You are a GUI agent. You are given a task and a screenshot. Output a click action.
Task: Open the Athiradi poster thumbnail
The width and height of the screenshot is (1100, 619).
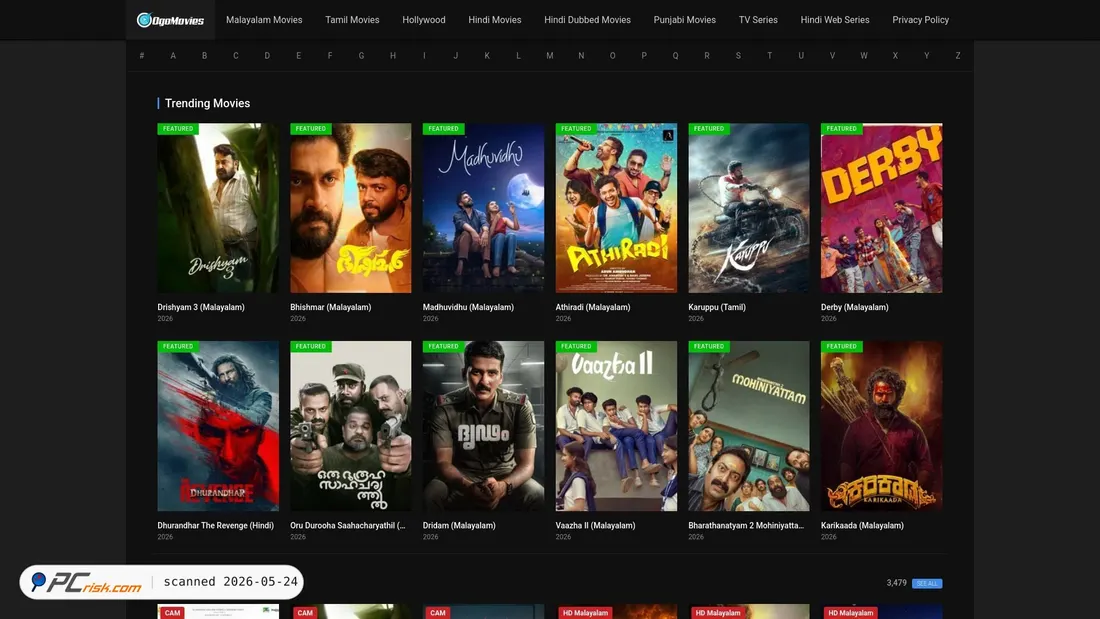point(616,208)
